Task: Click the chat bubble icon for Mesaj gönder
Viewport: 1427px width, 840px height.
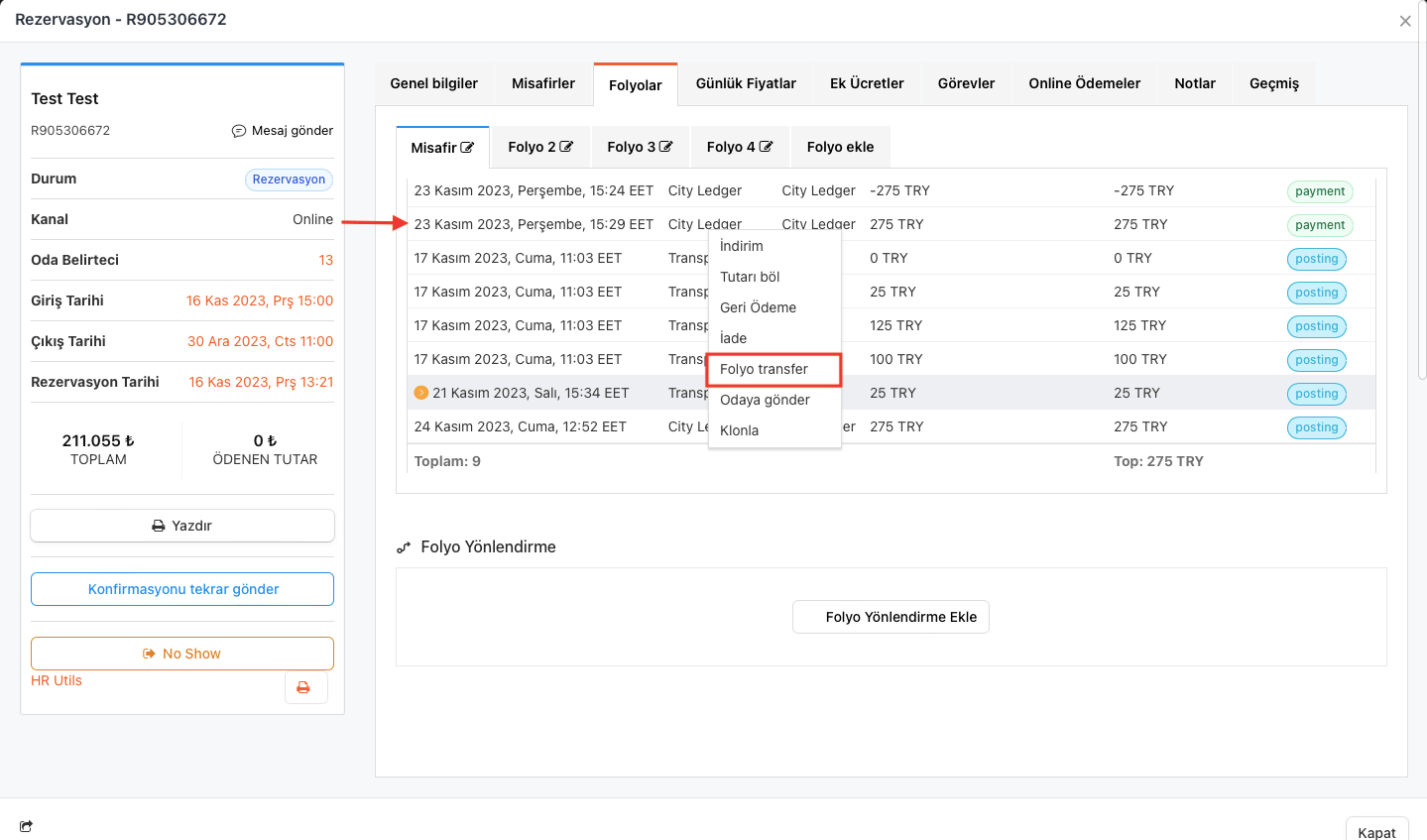Action: (x=239, y=131)
